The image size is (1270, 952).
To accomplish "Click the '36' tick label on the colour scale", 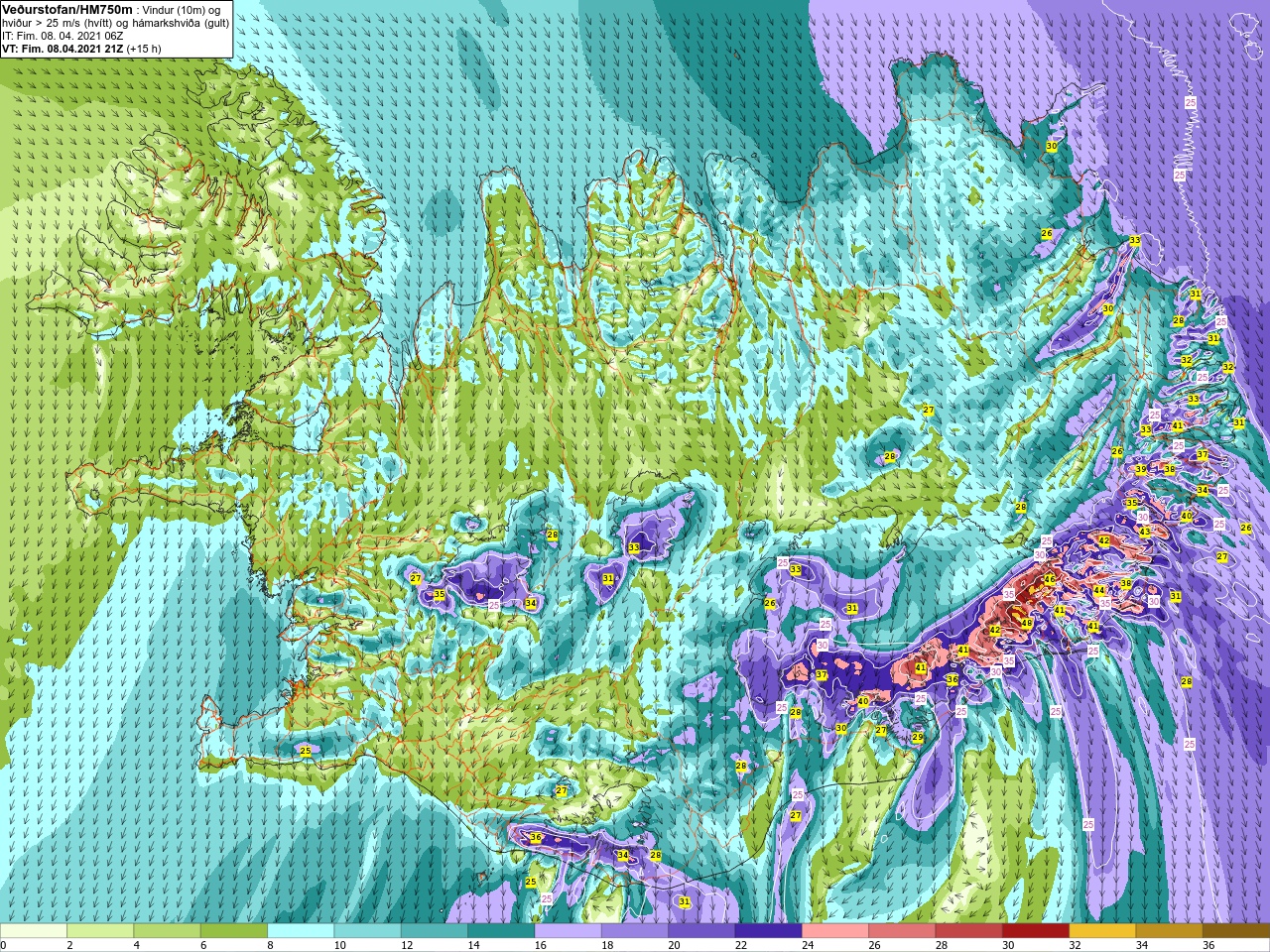I will pyautogui.click(x=1208, y=945).
